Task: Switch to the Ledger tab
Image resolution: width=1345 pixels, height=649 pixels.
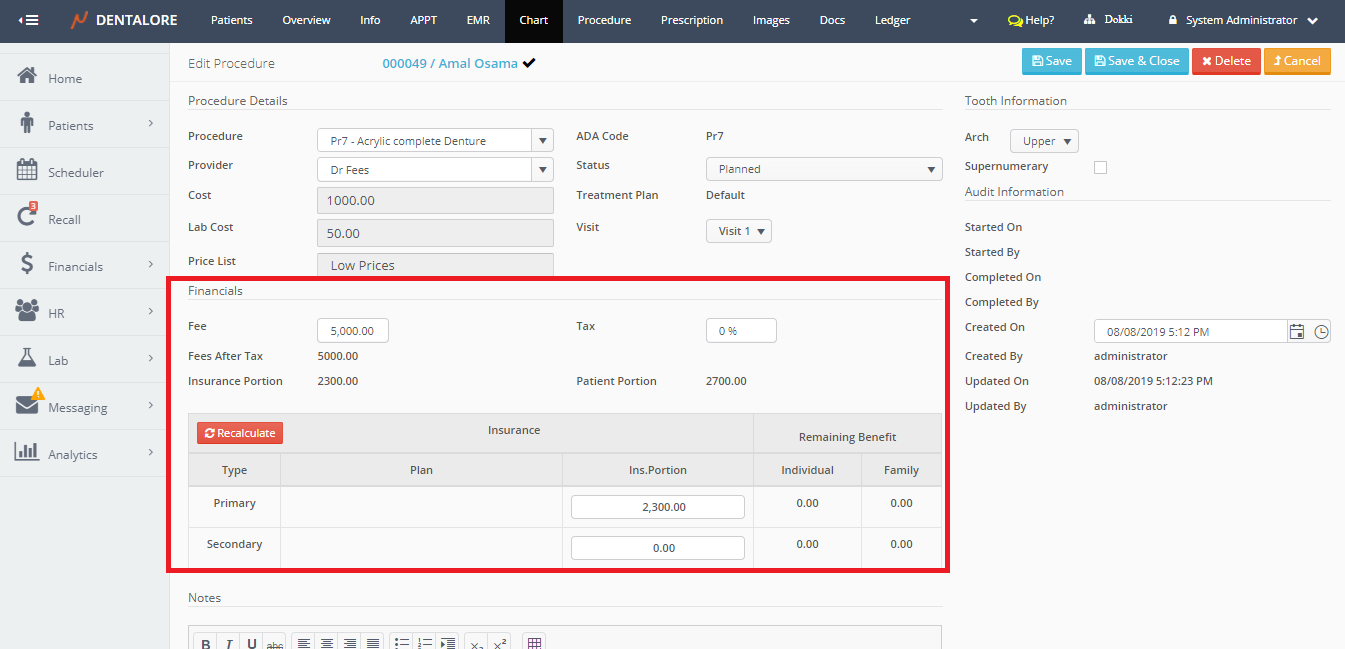Action: pos(892,20)
